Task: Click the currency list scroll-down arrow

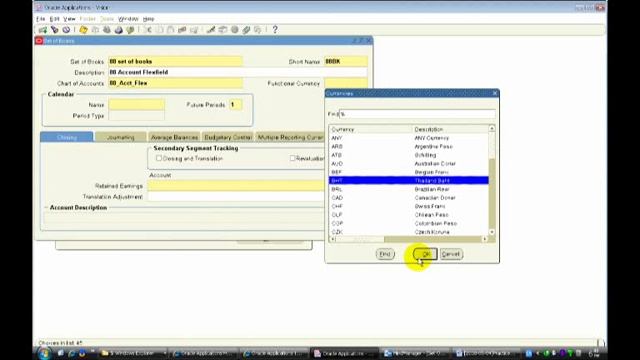Action: pos(492,232)
